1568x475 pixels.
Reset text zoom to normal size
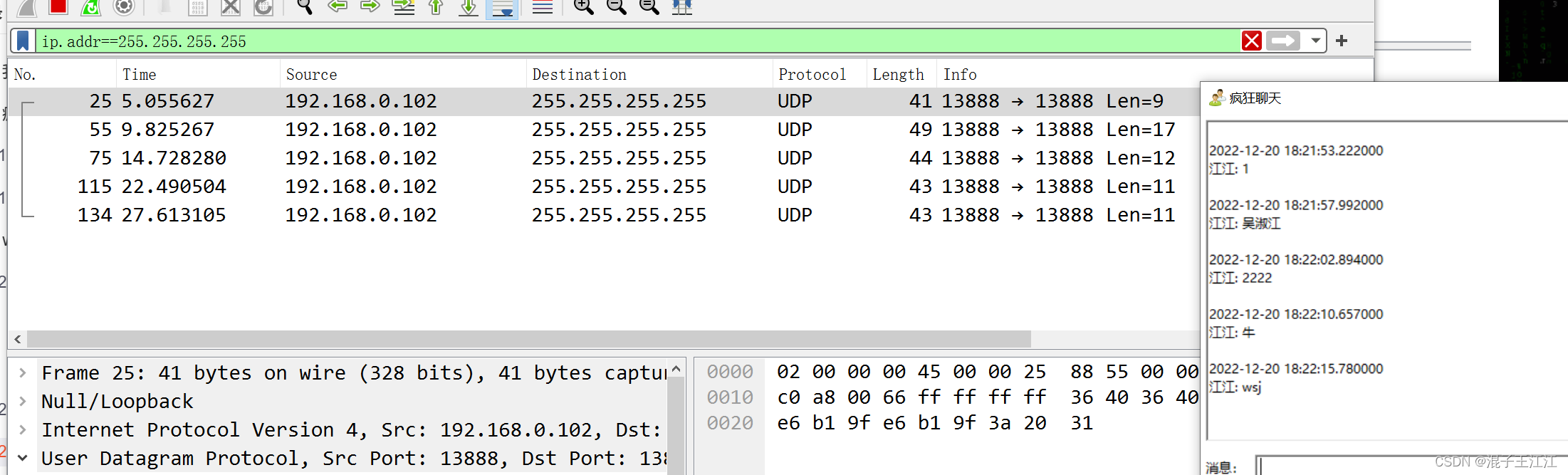click(649, 7)
